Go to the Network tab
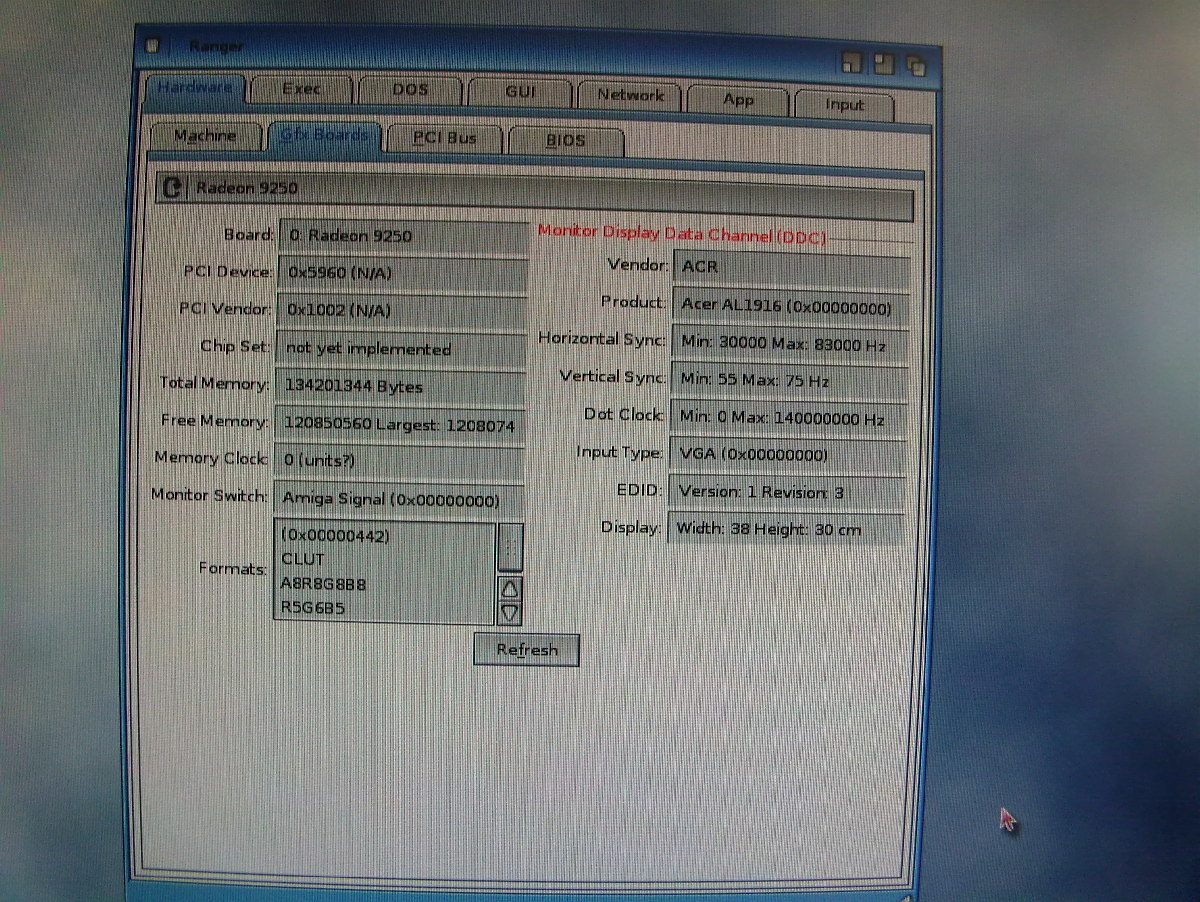 click(630, 96)
